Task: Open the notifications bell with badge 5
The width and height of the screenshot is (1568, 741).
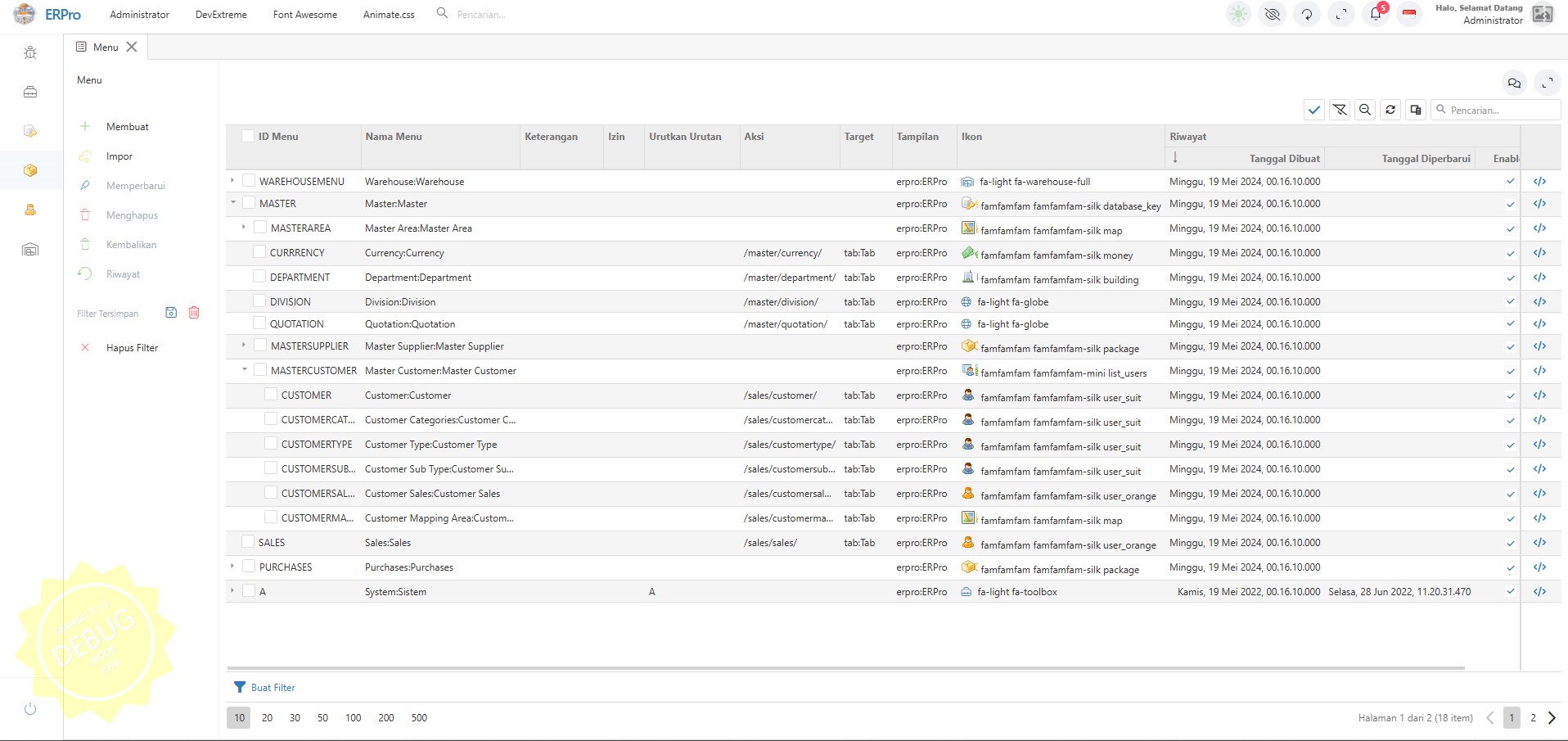Action: [1376, 15]
